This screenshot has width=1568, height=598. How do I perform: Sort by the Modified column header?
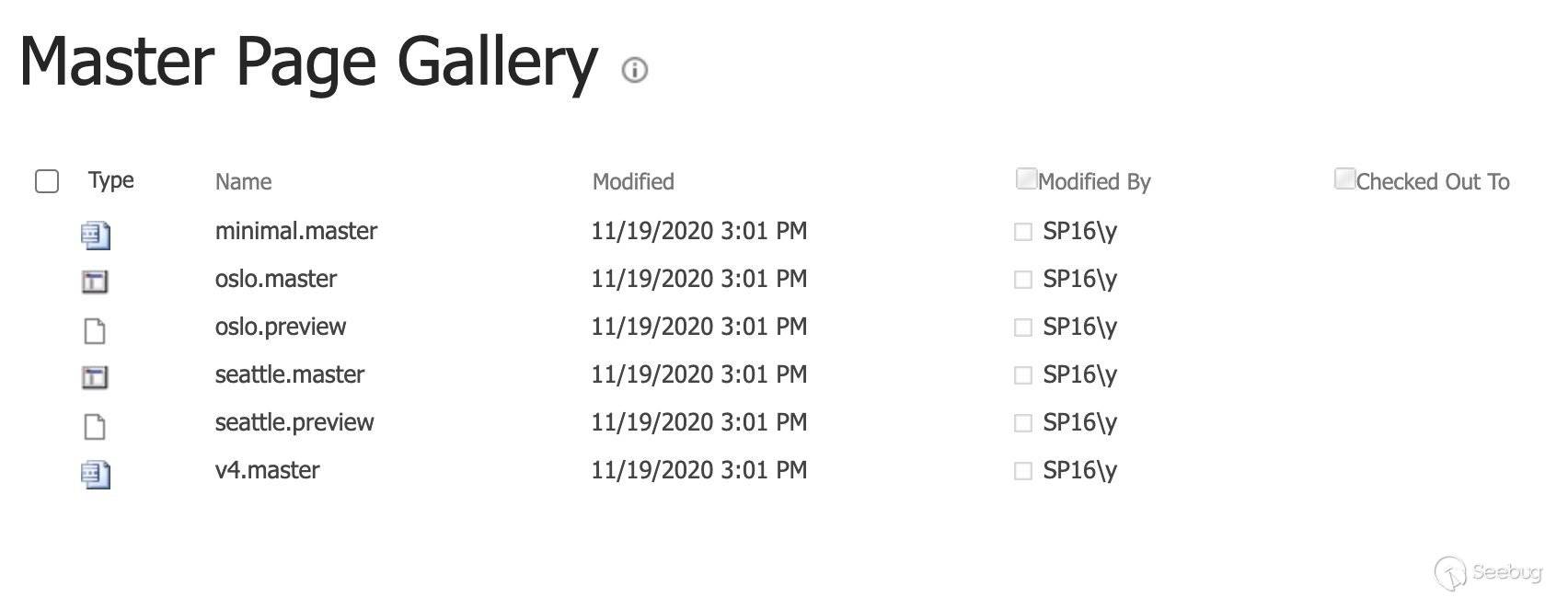pyautogui.click(x=633, y=182)
